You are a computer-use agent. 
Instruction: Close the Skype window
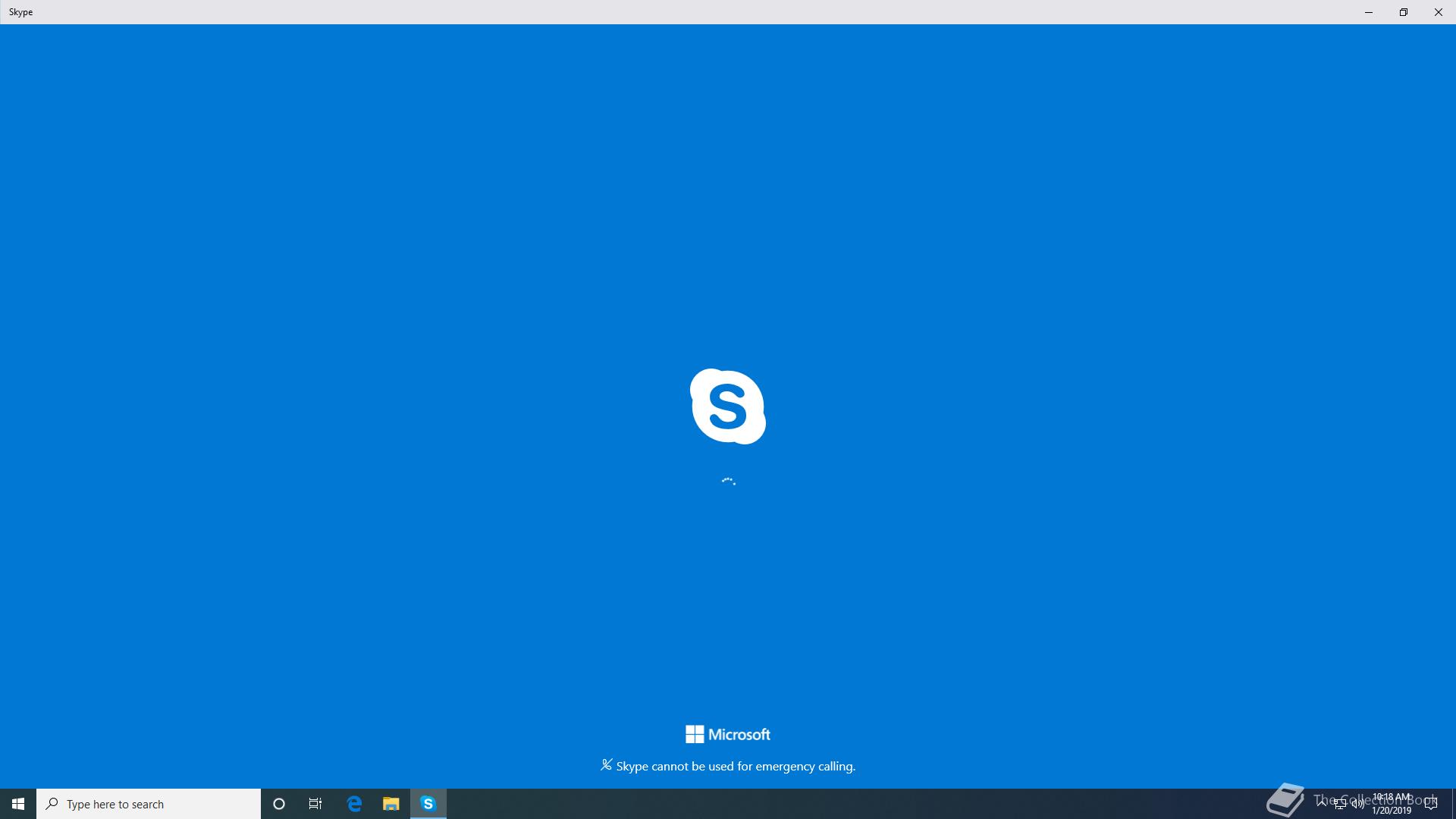coord(1439,12)
